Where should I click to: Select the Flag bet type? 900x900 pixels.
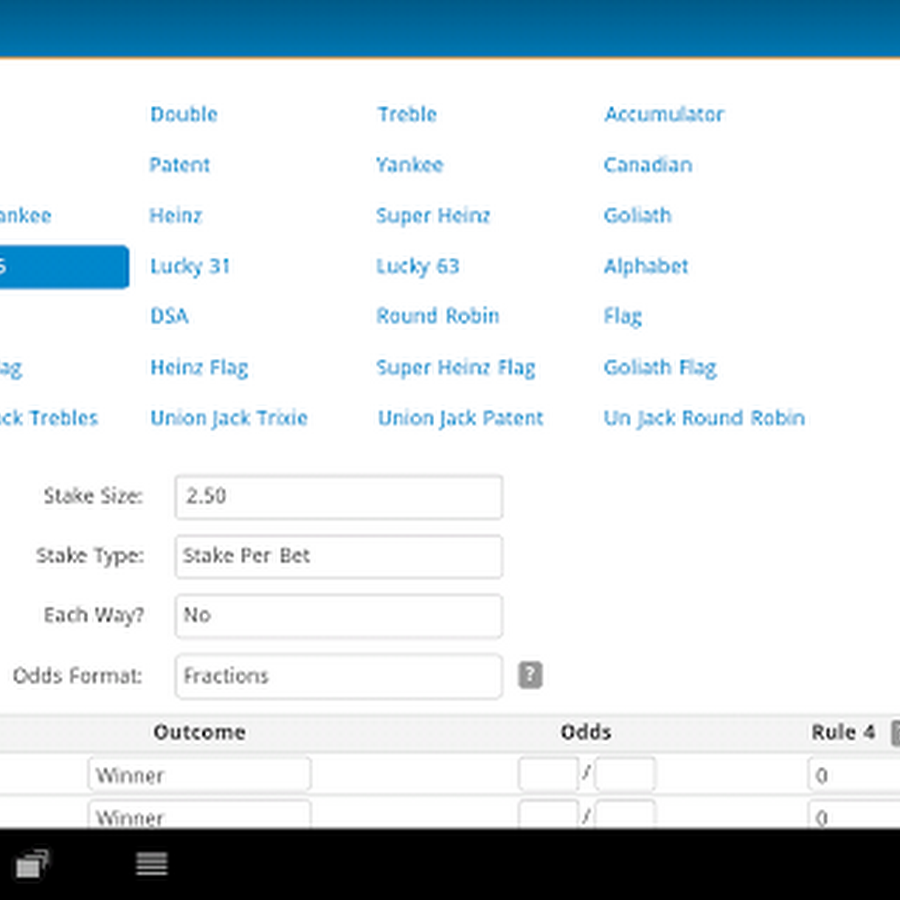(x=623, y=316)
